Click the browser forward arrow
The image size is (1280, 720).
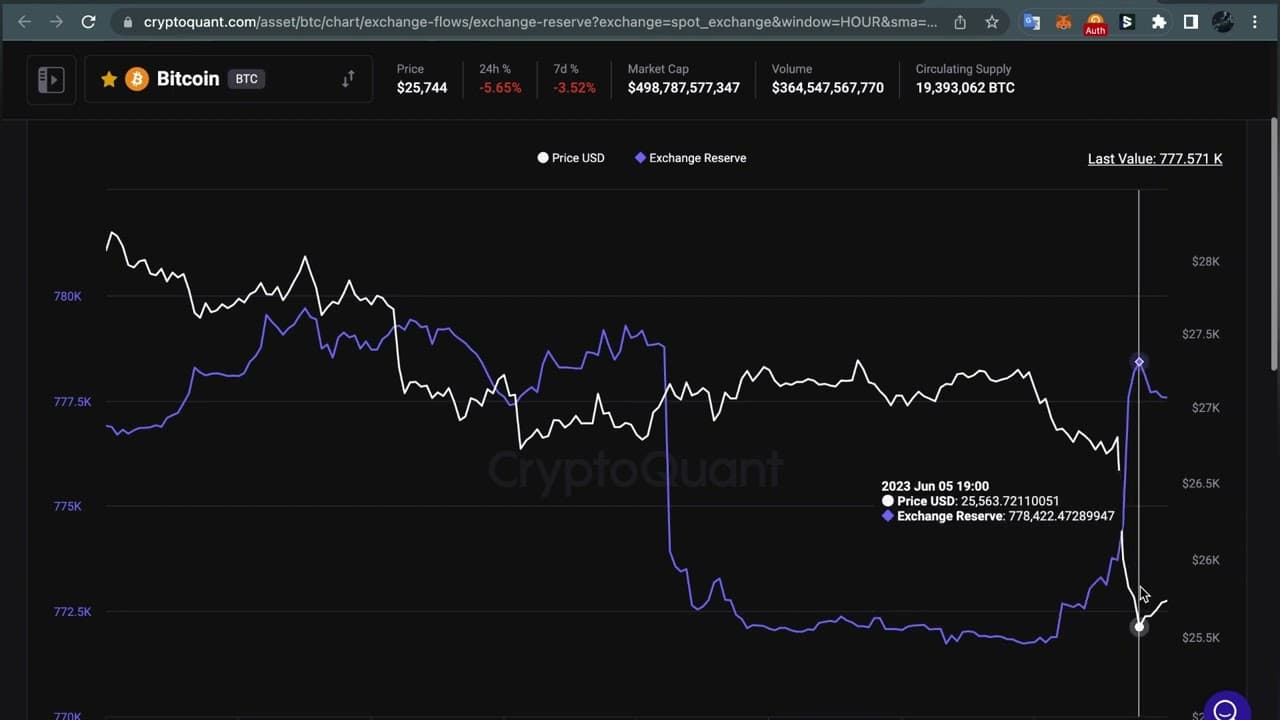(56, 21)
